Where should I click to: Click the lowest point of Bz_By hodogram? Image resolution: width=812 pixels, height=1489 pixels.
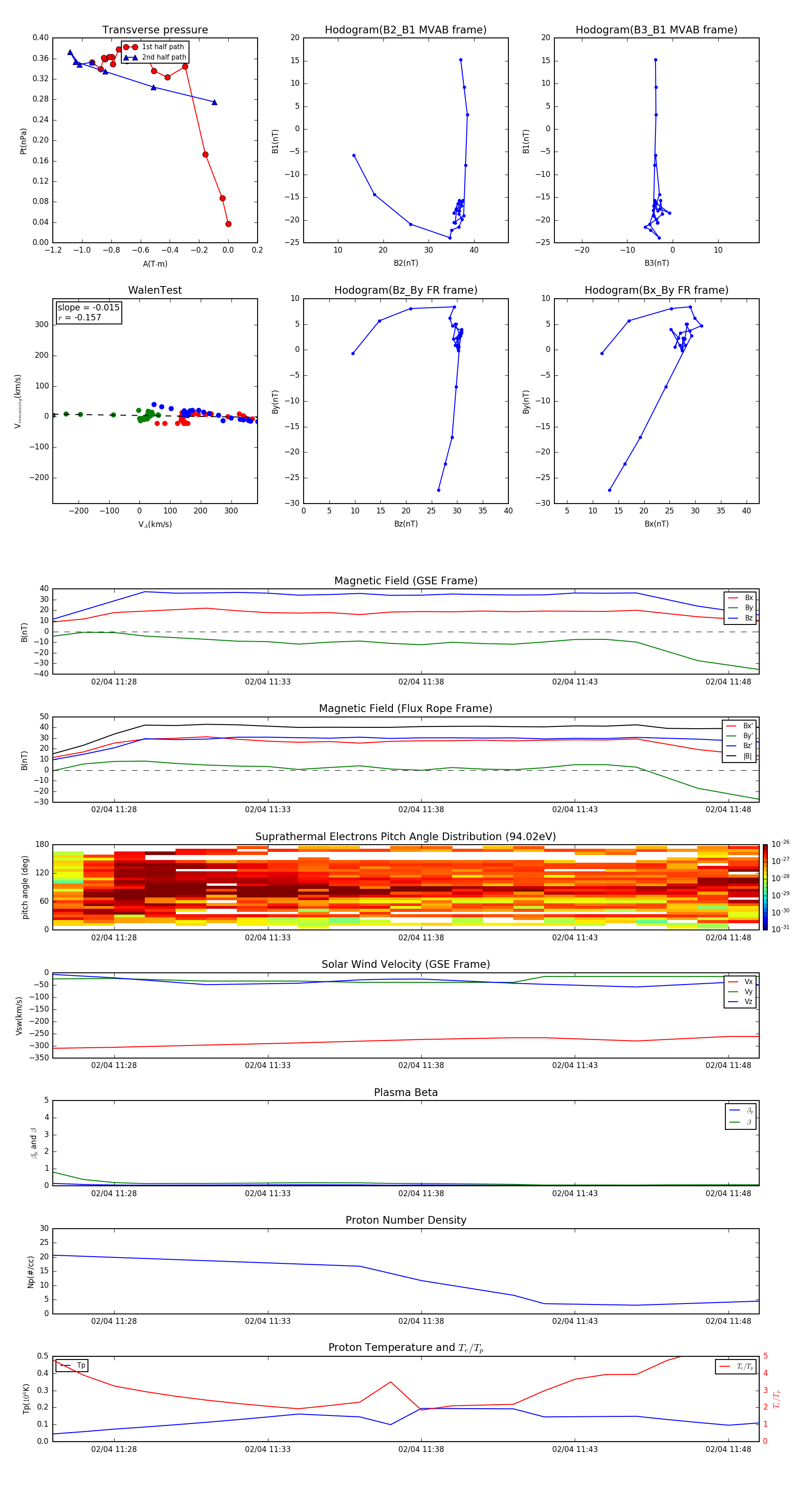438,490
